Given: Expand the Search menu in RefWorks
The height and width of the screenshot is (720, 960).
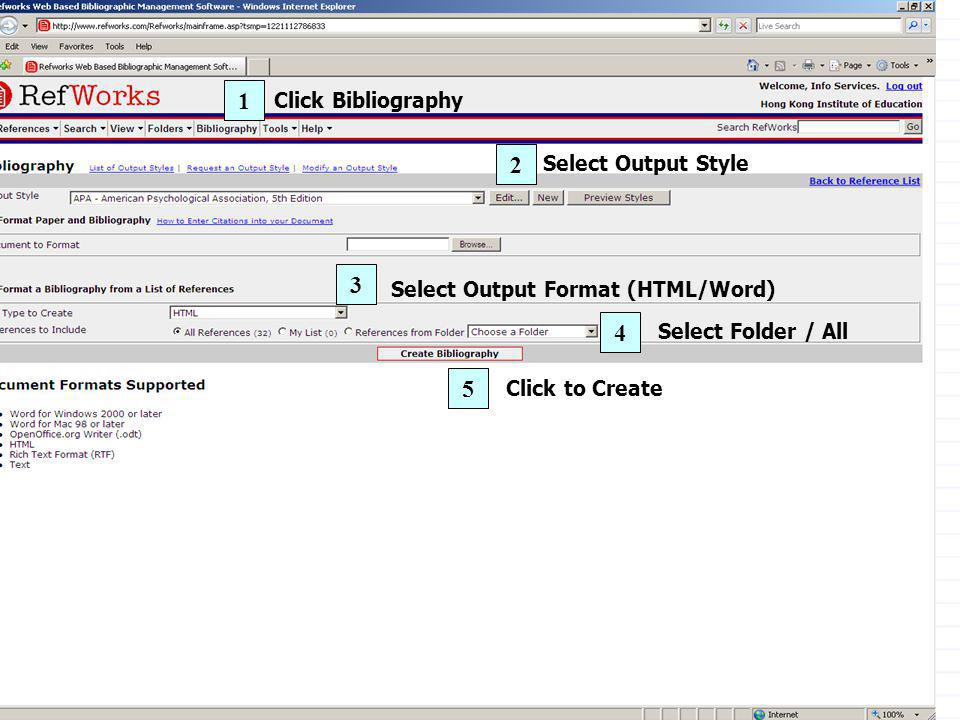Looking at the screenshot, I should coord(84,129).
